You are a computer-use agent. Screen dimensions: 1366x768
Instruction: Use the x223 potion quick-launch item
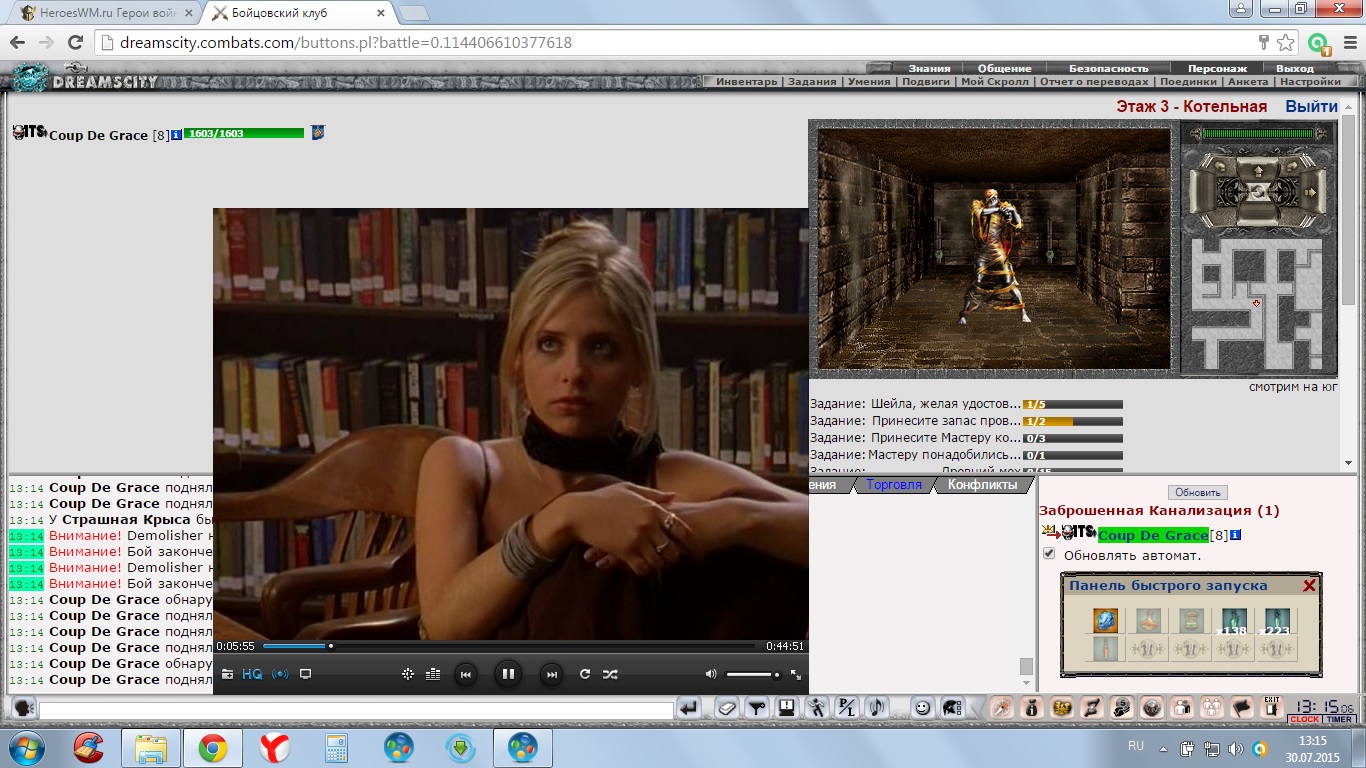point(1276,620)
